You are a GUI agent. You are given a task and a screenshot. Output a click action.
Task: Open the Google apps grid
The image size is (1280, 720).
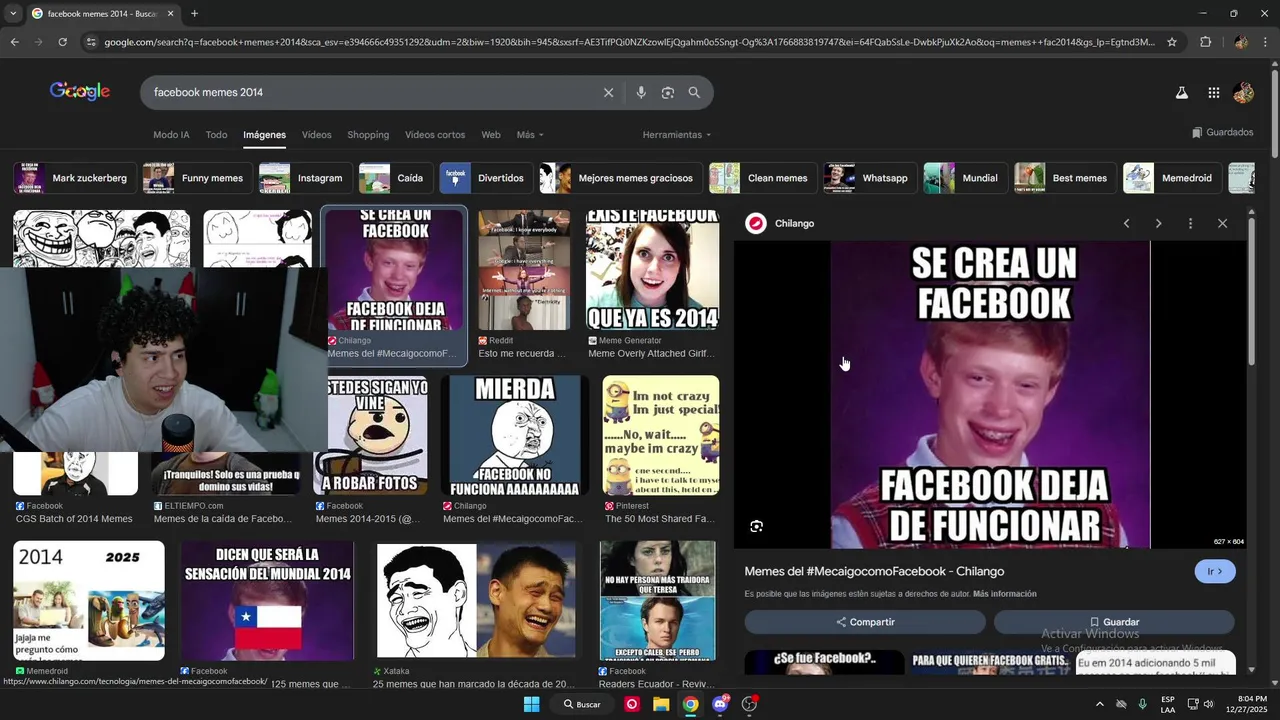1213,92
